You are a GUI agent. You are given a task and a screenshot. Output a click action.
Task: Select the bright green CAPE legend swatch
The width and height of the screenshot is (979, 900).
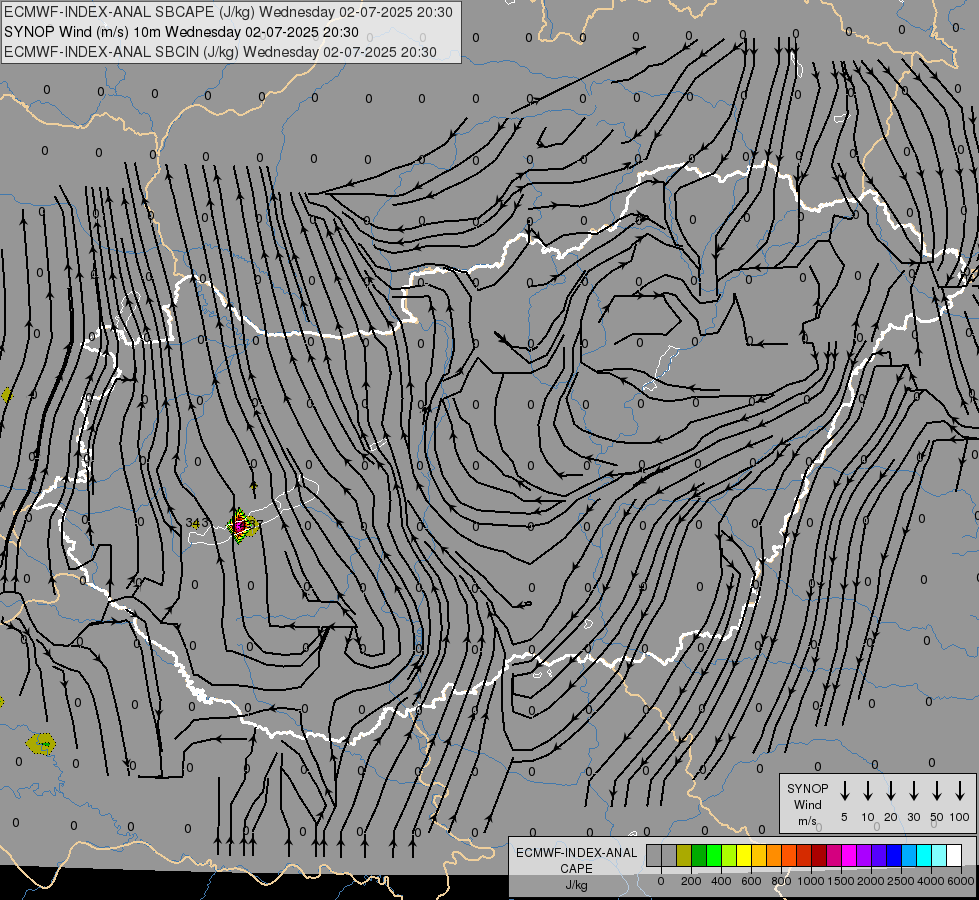pos(714,856)
